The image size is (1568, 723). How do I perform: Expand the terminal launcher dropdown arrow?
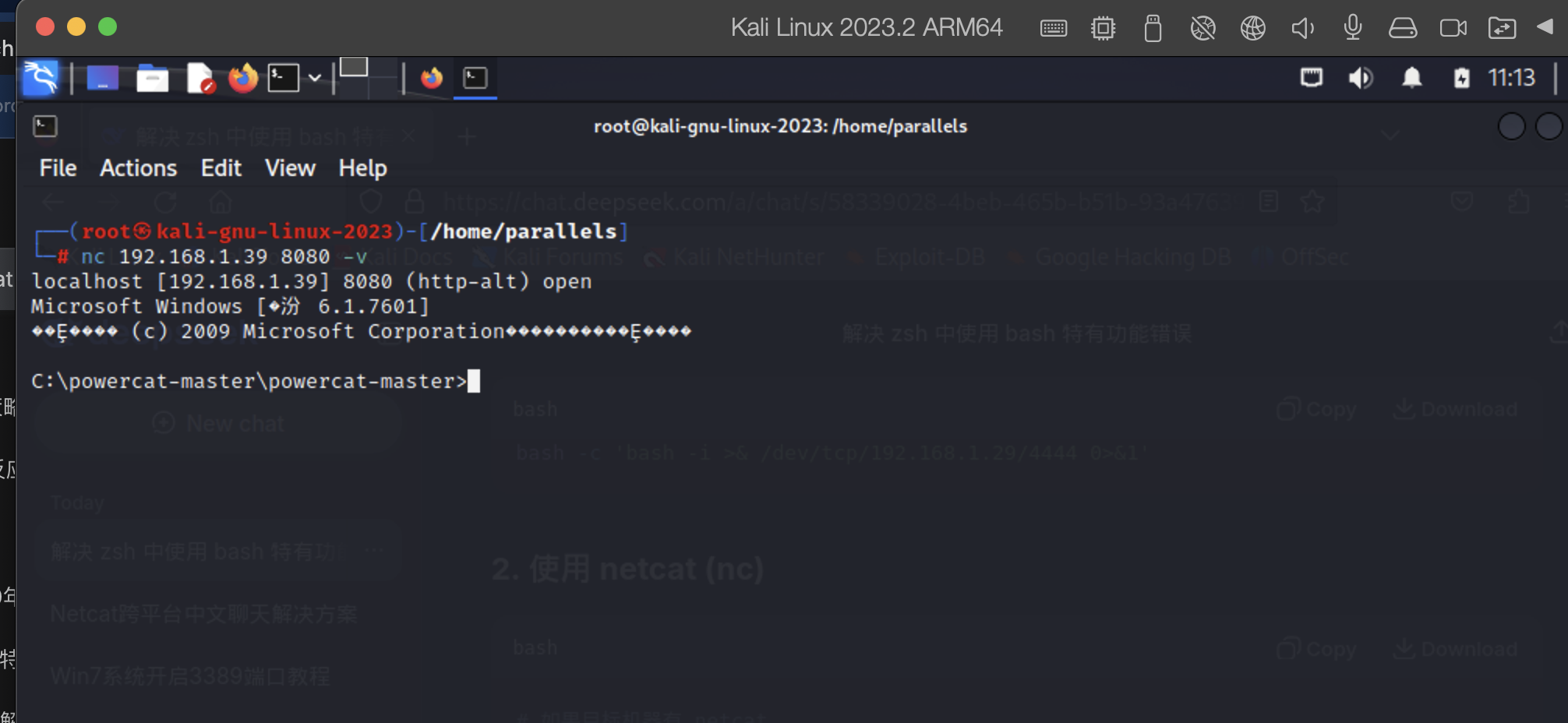[315, 78]
